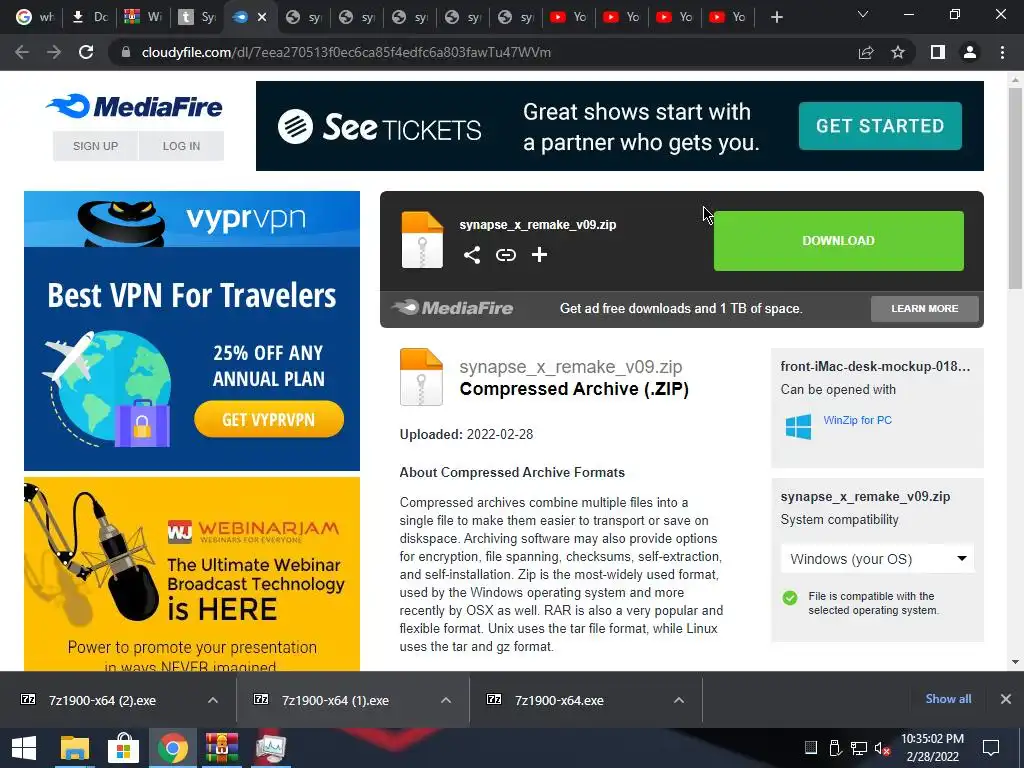Image resolution: width=1024 pixels, height=768 pixels.
Task: Click the monitor app icon in the taskbar
Action: 270,748
